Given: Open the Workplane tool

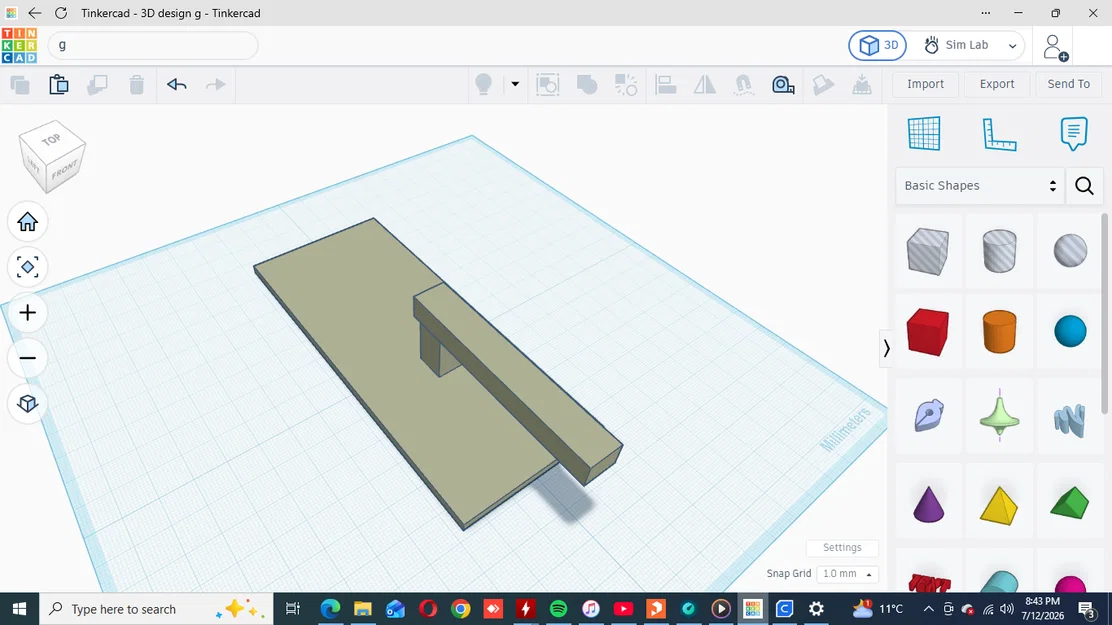Looking at the screenshot, I should click(x=924, y=133).
